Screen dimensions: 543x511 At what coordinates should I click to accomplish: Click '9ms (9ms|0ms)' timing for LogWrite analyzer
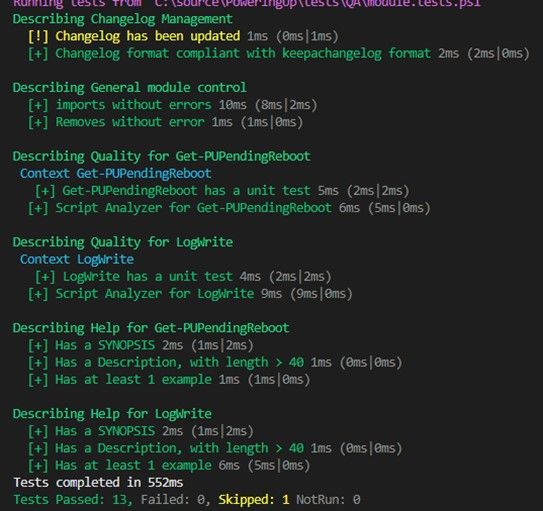point(307,294)
